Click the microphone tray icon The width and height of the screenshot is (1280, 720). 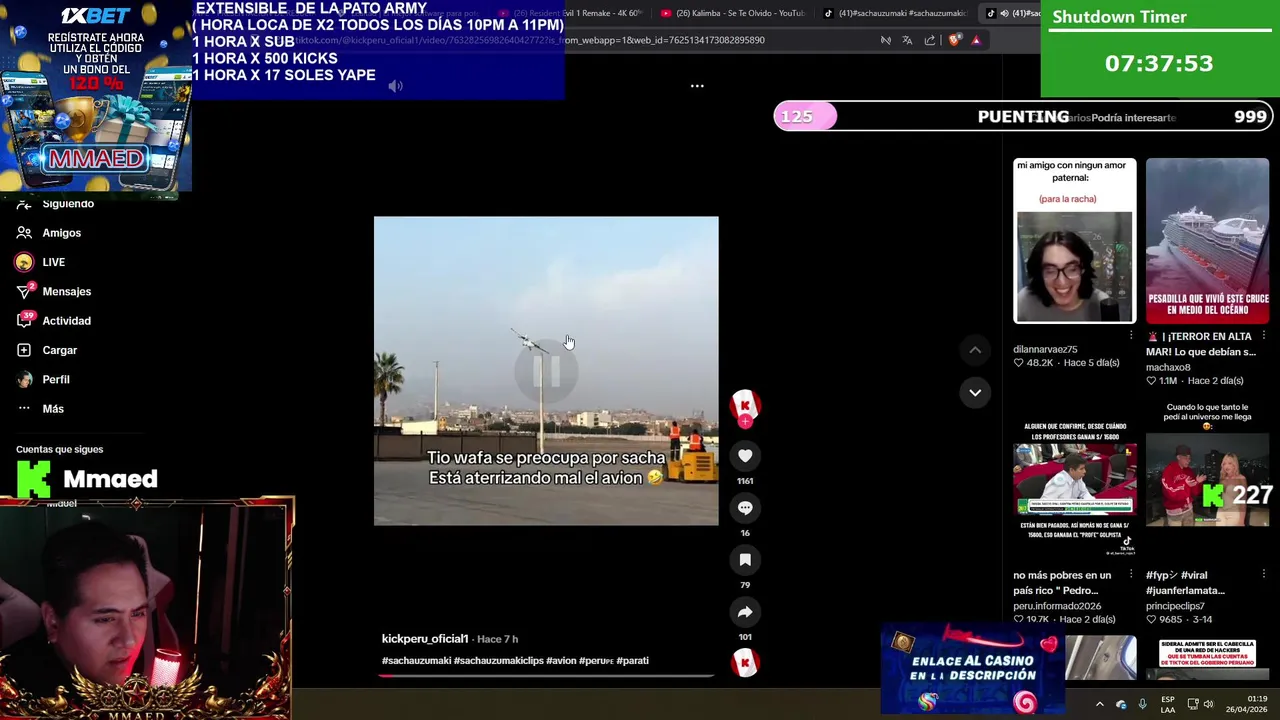pos(1142,704)
